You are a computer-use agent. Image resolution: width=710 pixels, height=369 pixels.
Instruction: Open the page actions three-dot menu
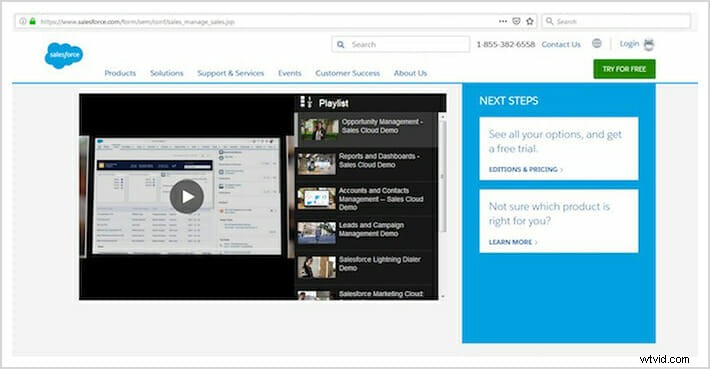pos(503,21)
